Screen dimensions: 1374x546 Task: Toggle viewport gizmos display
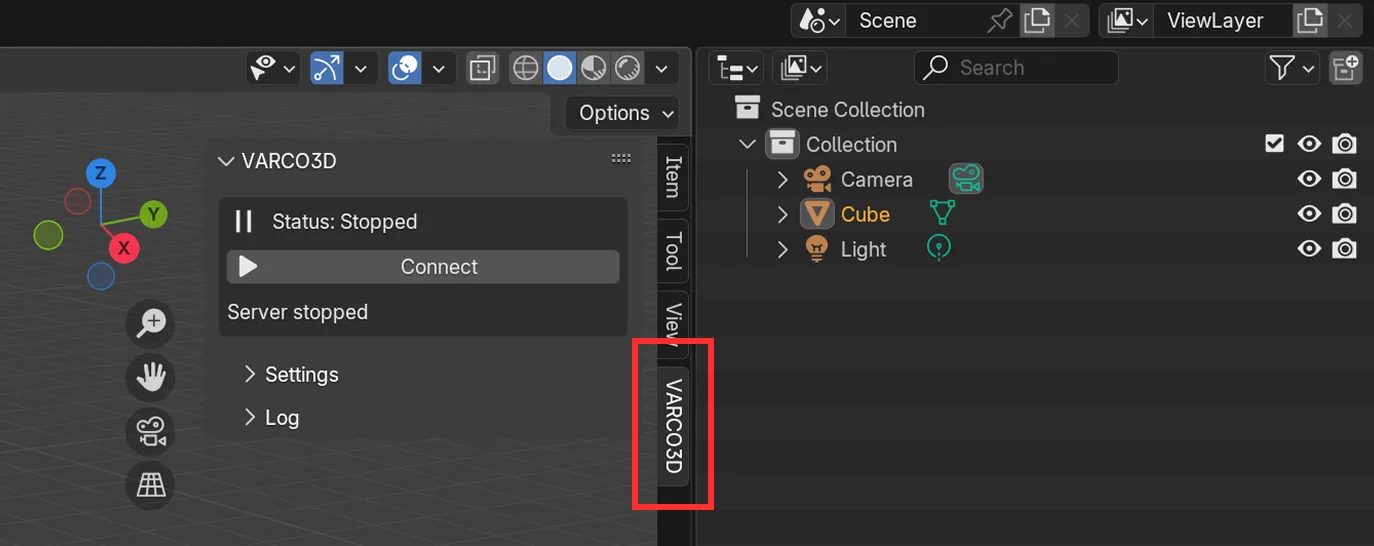pyautogui.click(x=327, y=68)
